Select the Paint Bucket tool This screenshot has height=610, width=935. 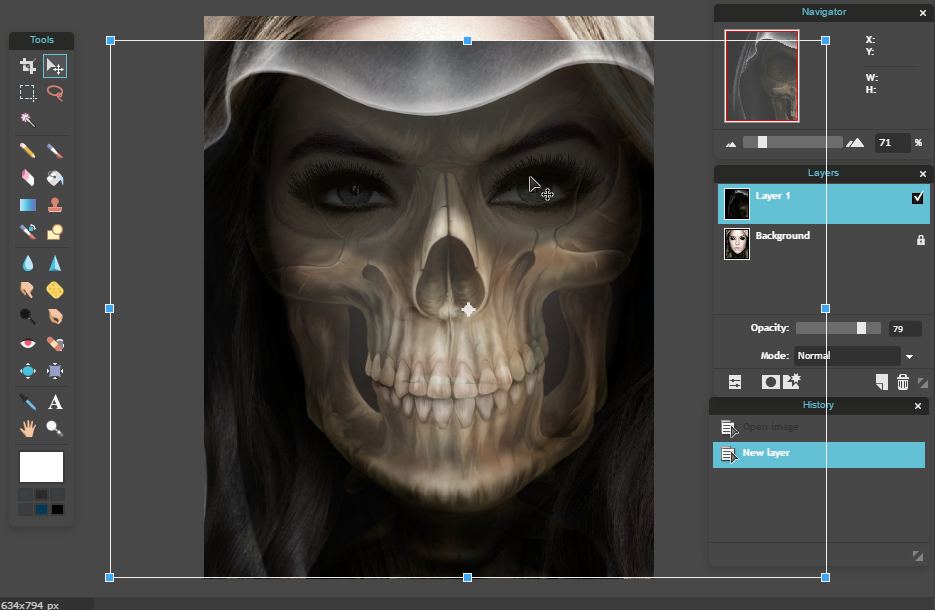pos(55,178)
